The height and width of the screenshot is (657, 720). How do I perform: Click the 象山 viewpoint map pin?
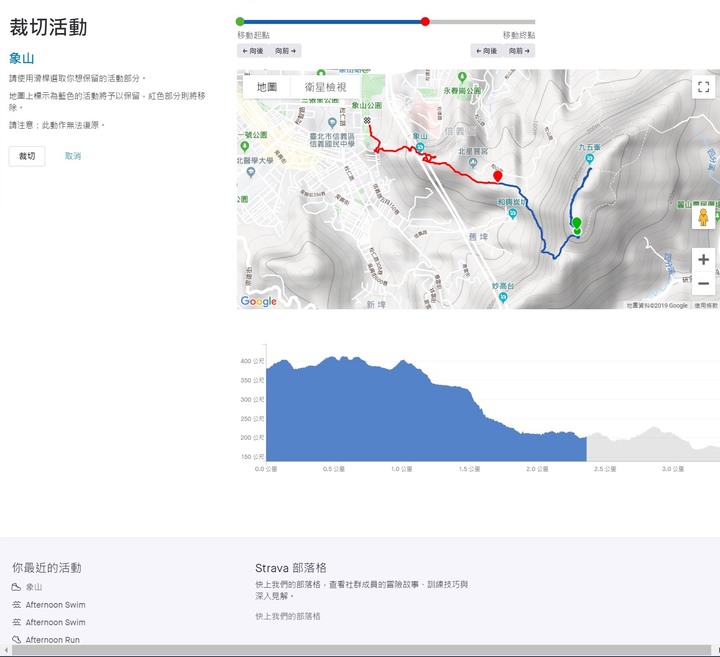coord(420,146)
